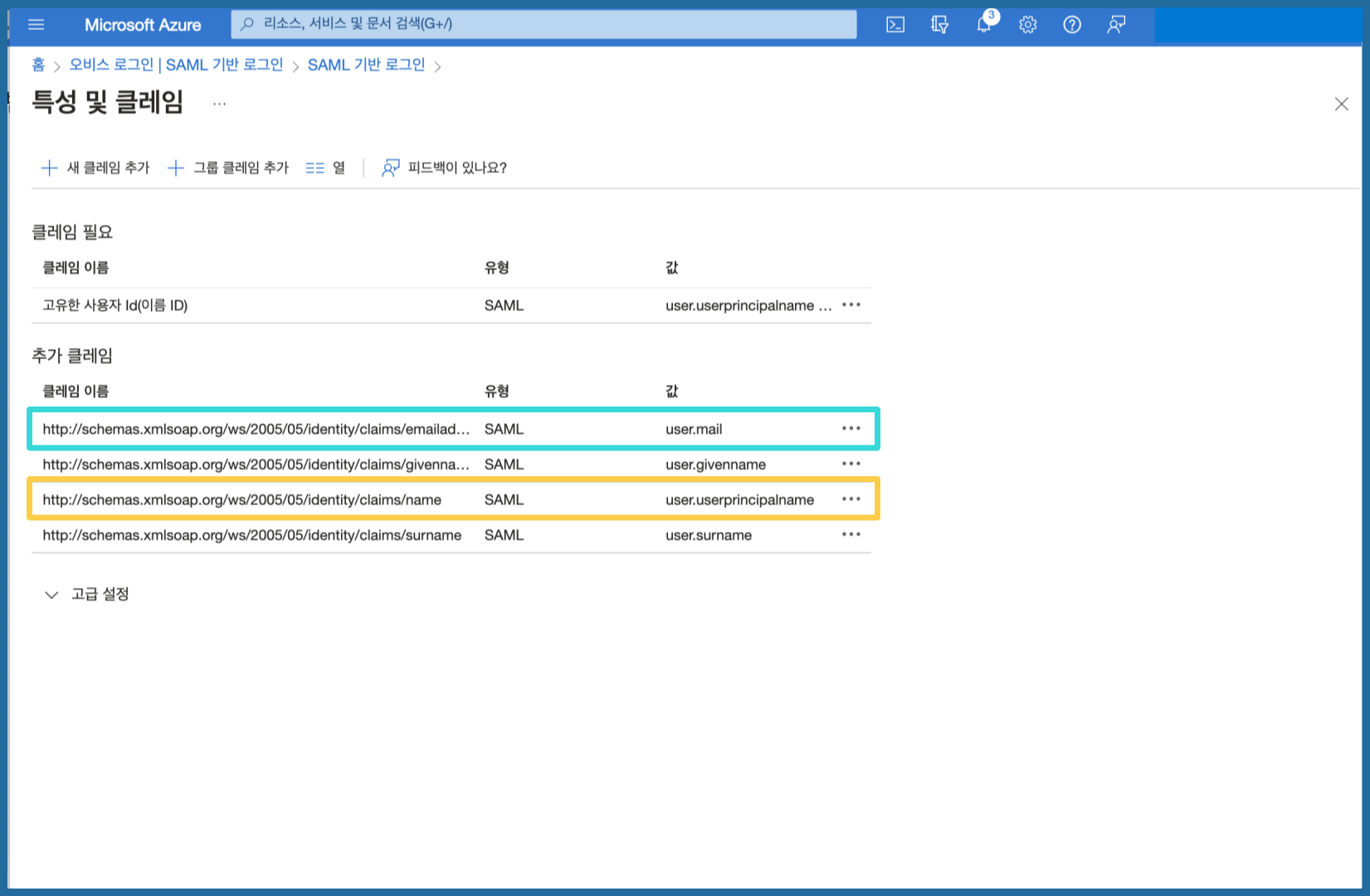Open ellipsis menu for claims/name row
Screen dimensions: 1370x896
click(851, 499)
